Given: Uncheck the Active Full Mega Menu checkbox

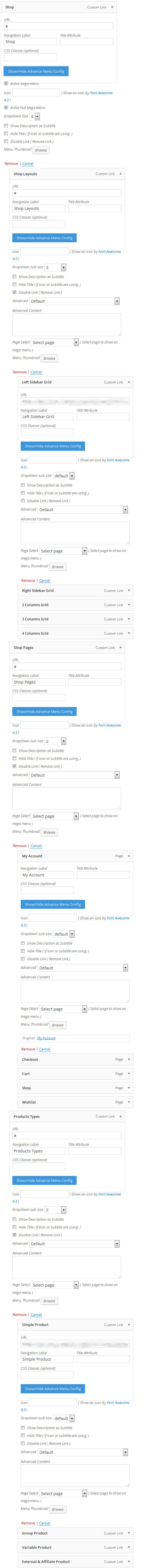Looking at the screenshot, I should tap(6, 108).
